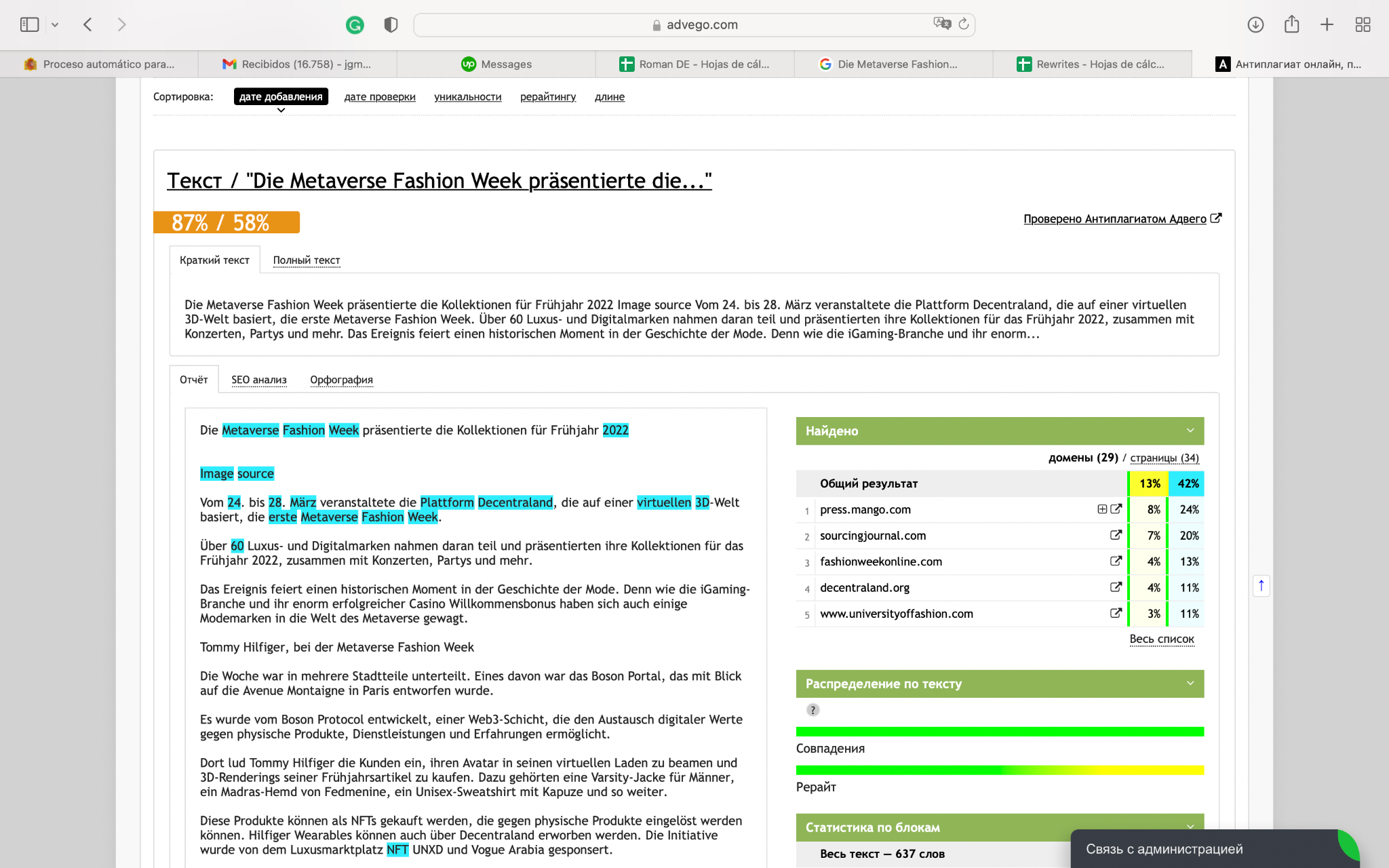Viewport: 1389px width, 868px height.
Task: Collapse the Распределение по тексту panel
Action: (1190, 684)
